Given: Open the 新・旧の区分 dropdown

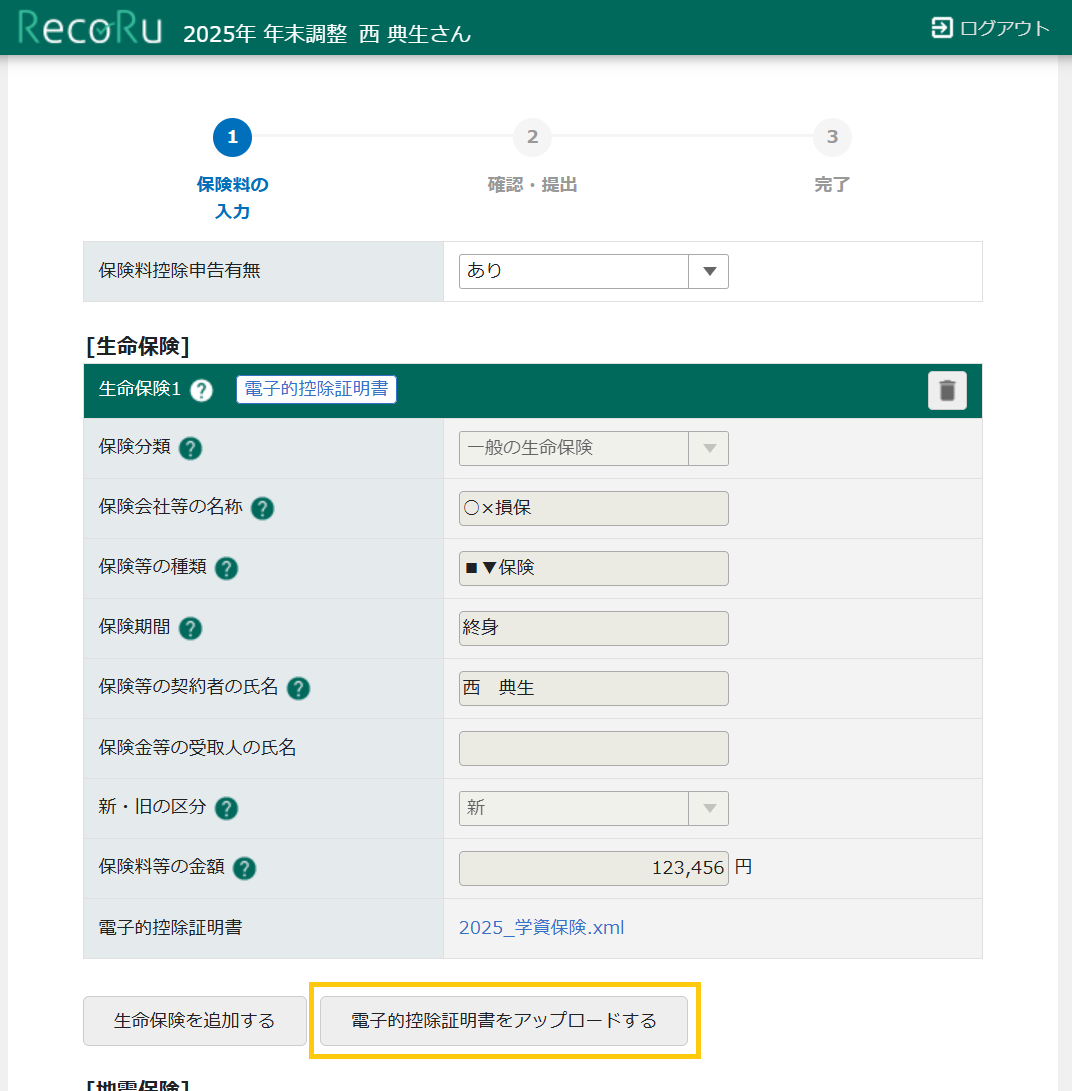Looking at the screenshot, I should point(593,808).
